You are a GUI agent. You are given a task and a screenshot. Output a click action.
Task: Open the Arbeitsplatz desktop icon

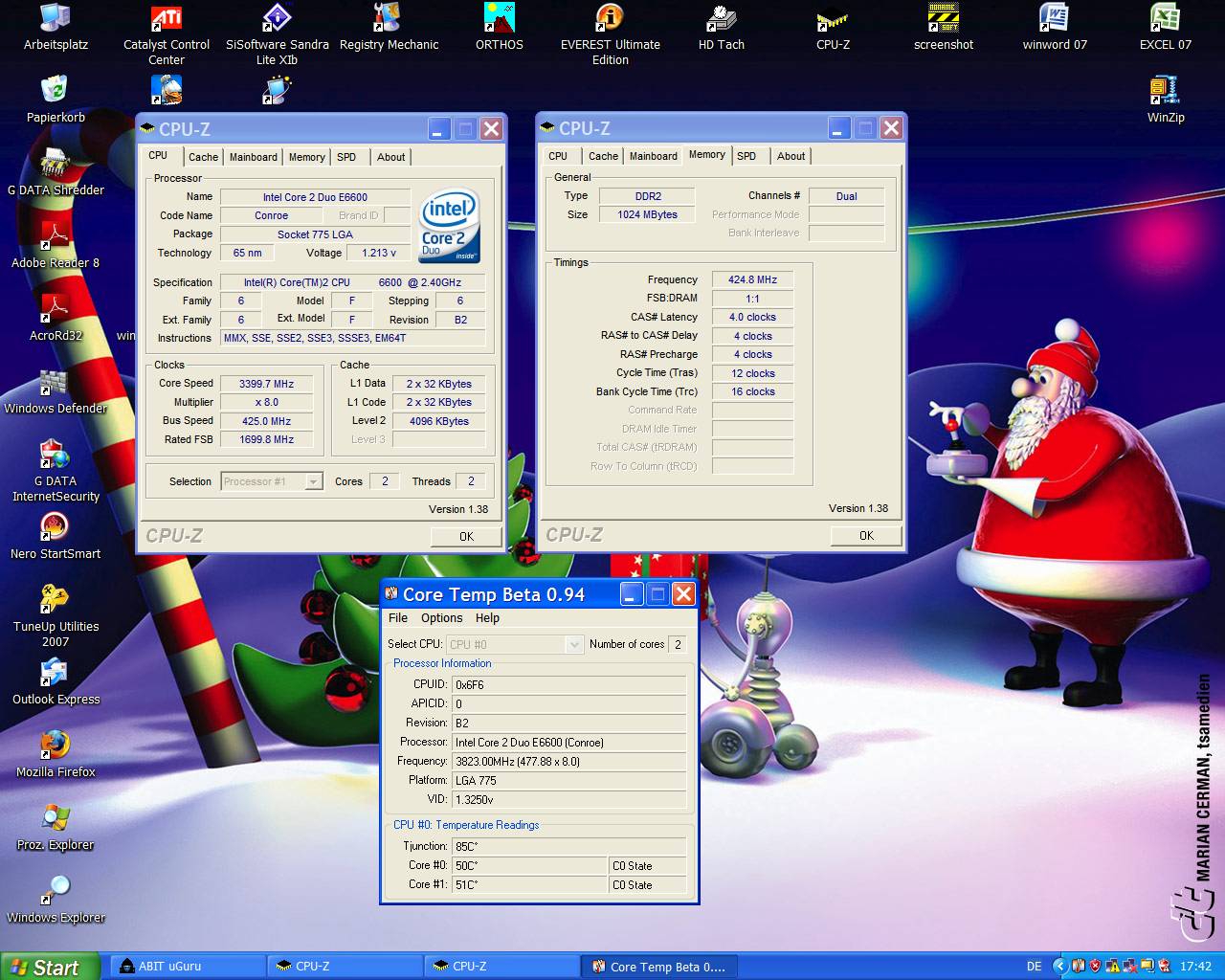tap(56, 27)
